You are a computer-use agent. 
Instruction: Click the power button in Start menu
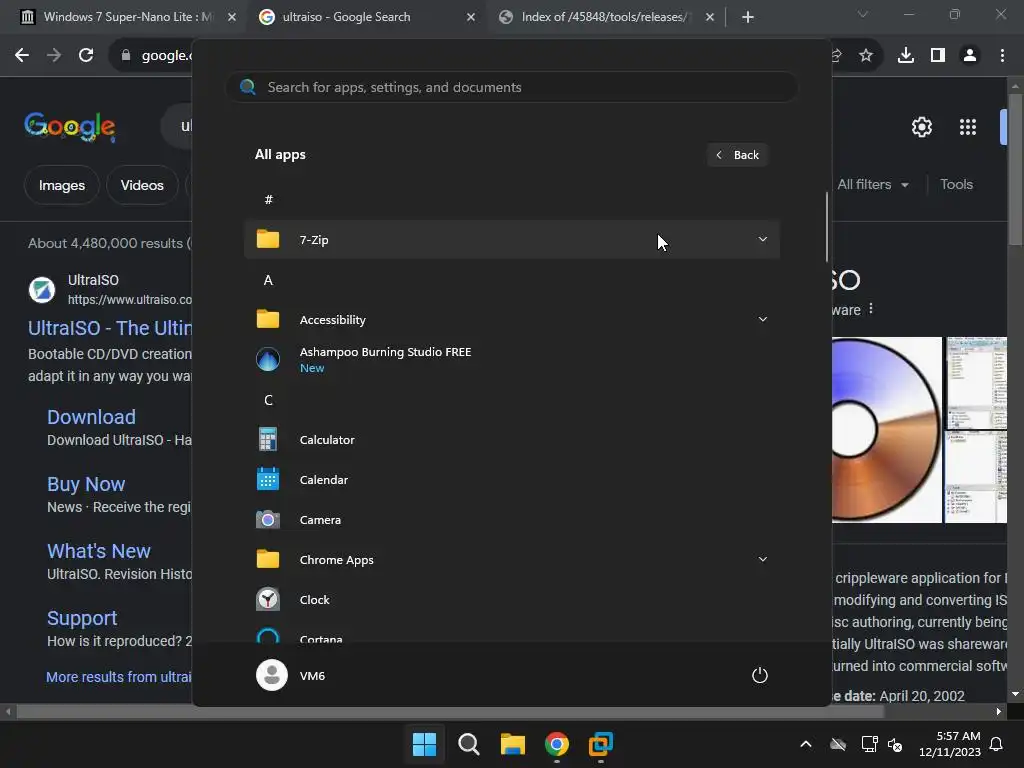(760, 675)
